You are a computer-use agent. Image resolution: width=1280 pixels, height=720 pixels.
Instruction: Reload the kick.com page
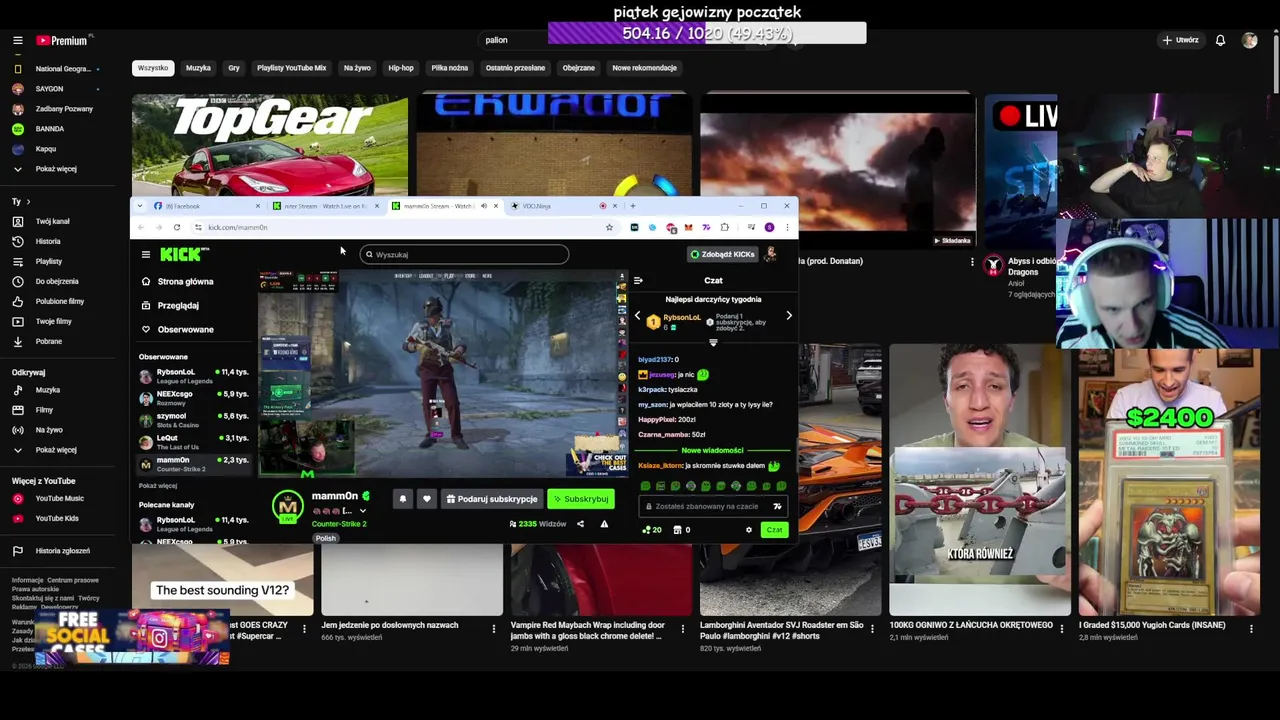coord(177,227)
